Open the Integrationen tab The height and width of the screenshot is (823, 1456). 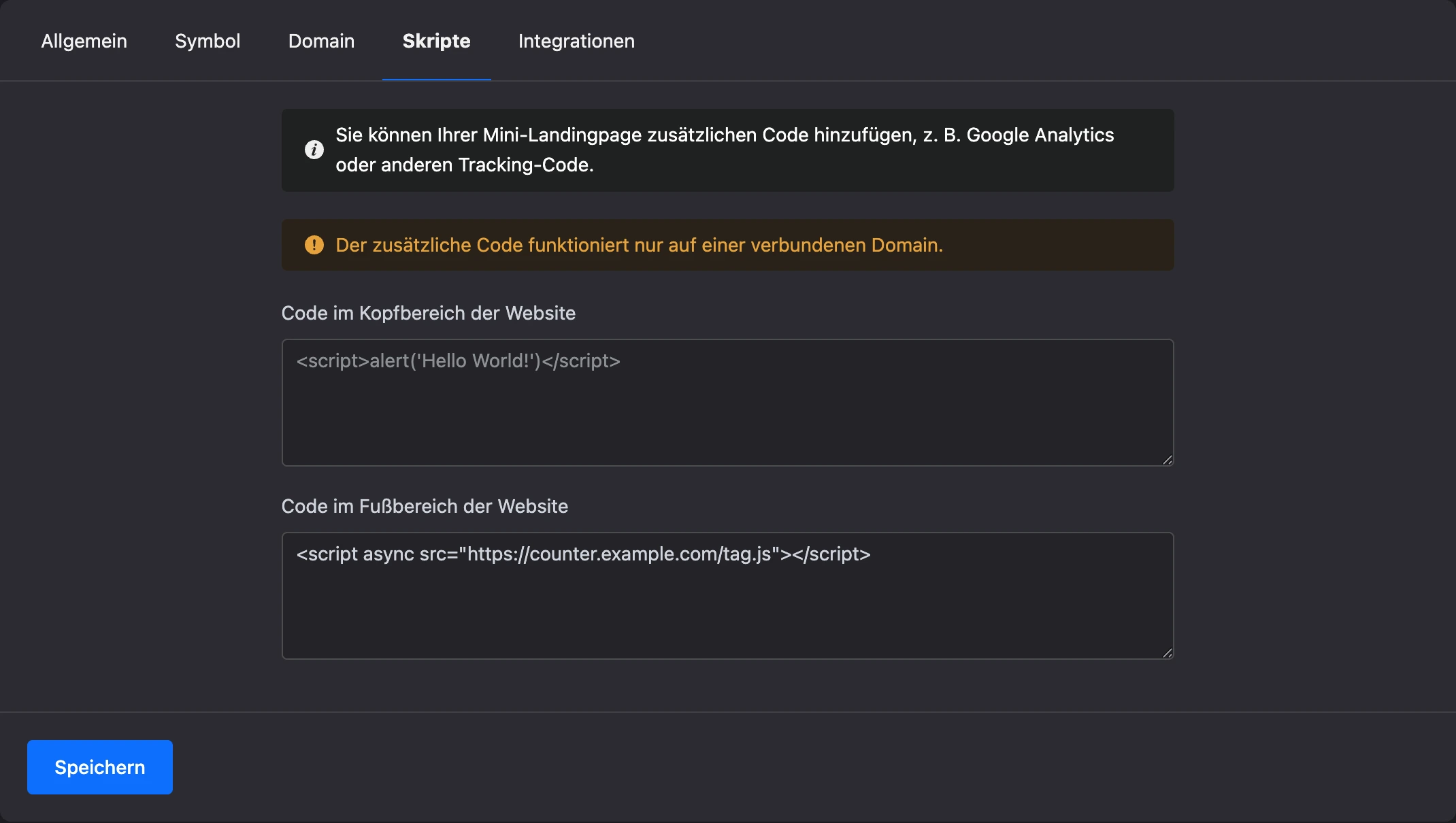pyautogui.click(x=576, y=41)
